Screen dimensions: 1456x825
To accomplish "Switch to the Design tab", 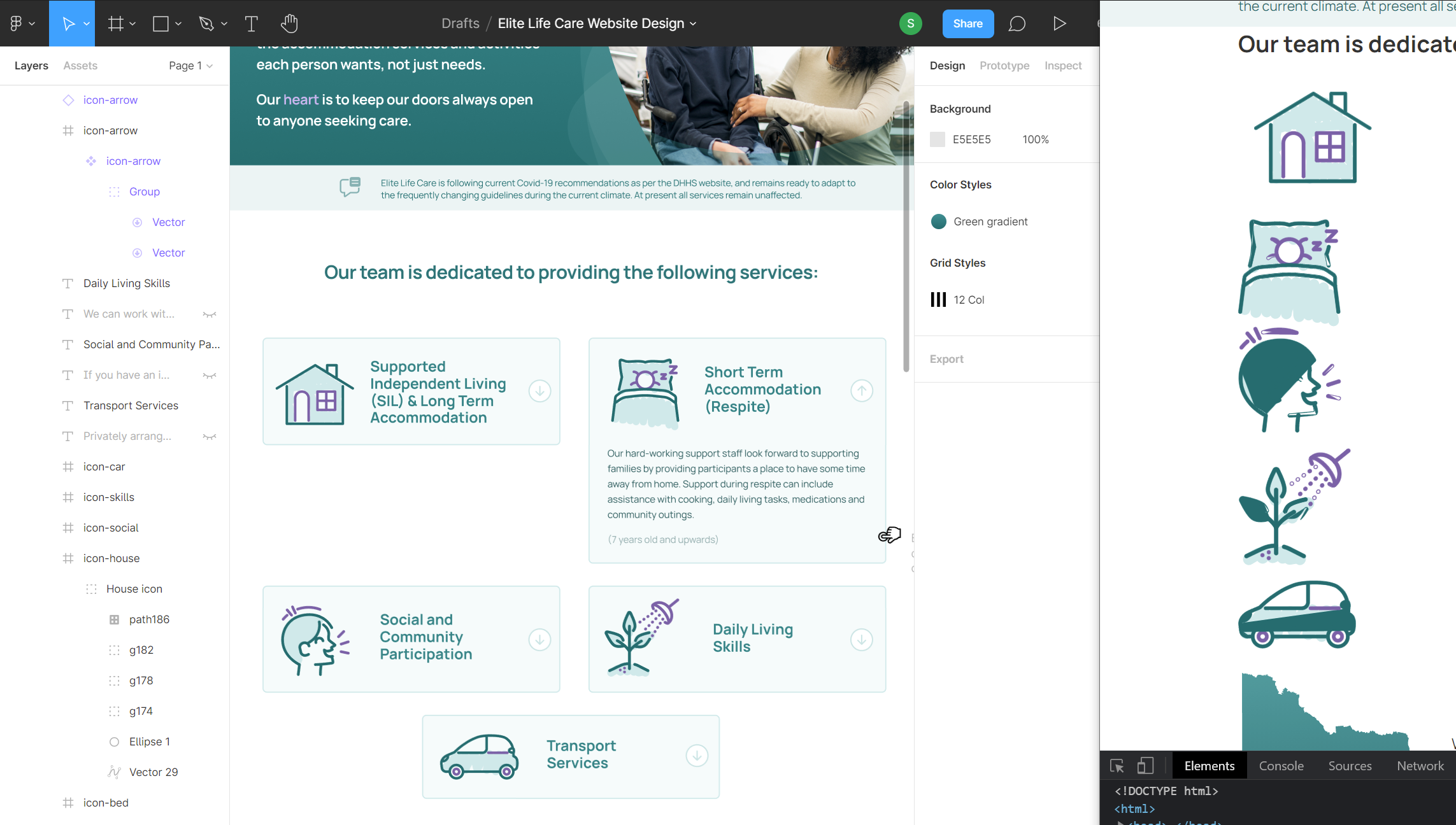I will pos(947,66).
